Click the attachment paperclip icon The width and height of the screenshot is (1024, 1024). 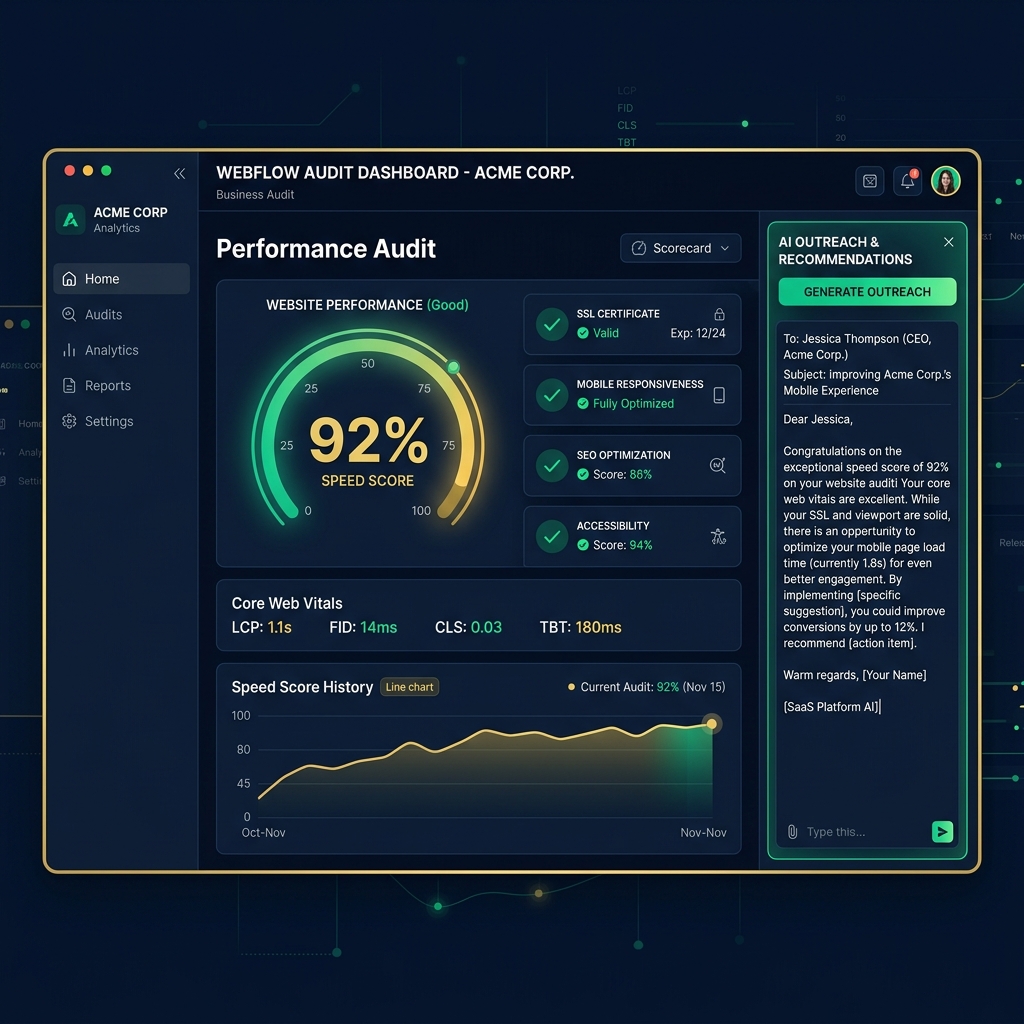(792, 832)
